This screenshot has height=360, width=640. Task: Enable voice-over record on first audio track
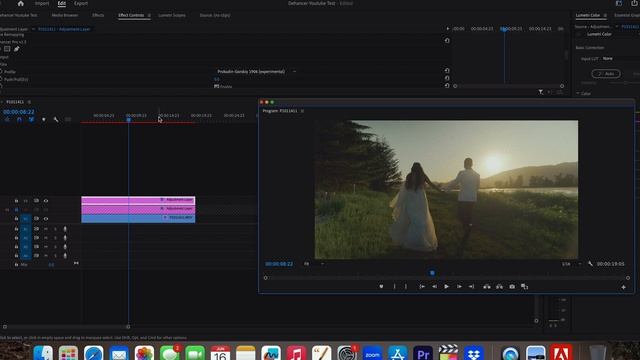(65, 229)
